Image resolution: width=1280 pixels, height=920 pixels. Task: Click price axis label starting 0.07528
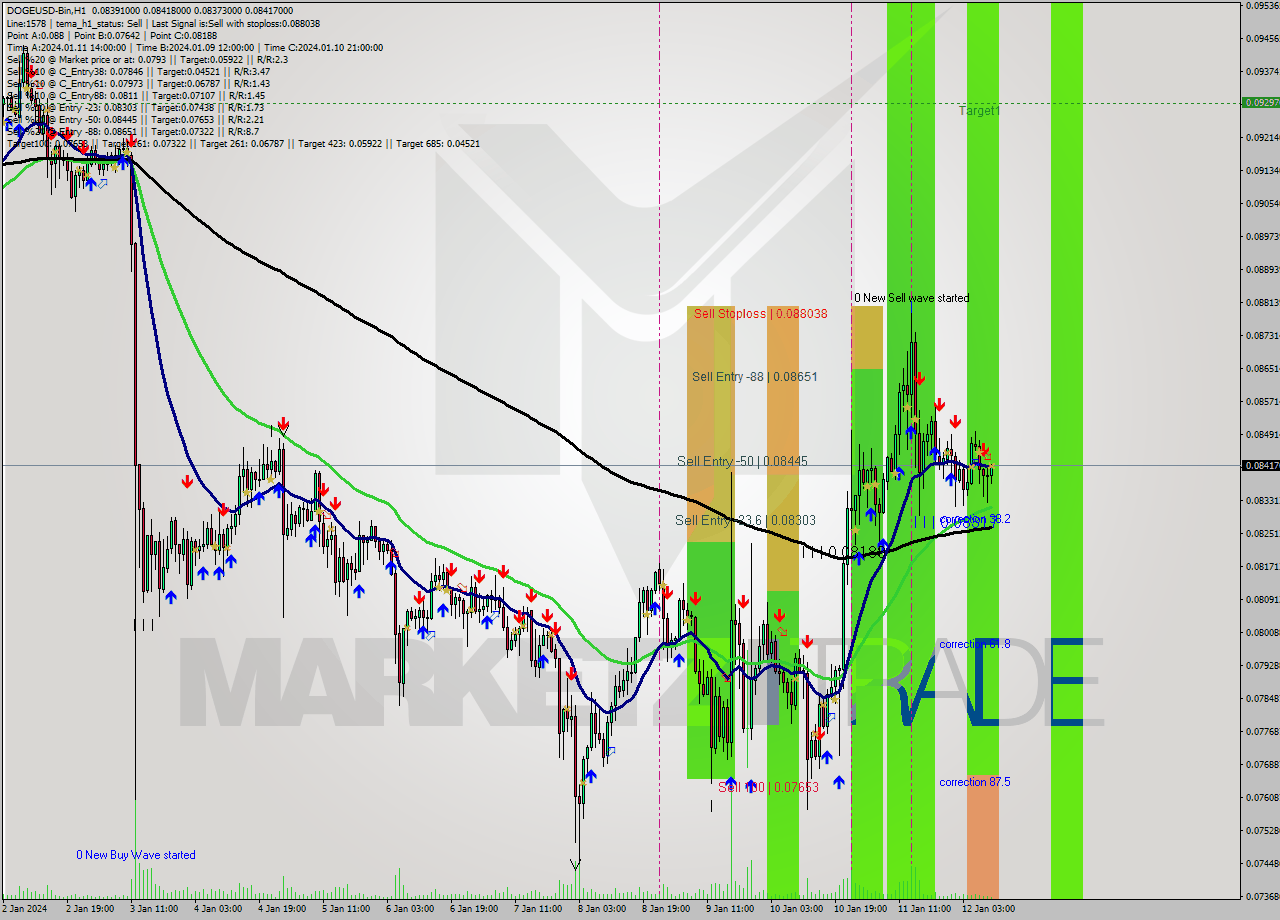1262,831
